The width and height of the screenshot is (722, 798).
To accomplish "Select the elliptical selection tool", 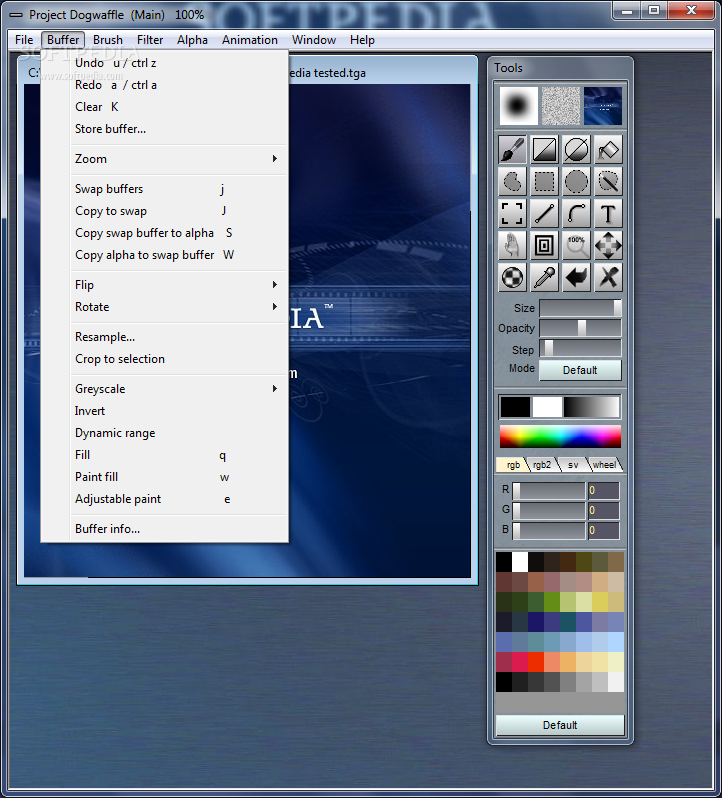I will [576, 182].
